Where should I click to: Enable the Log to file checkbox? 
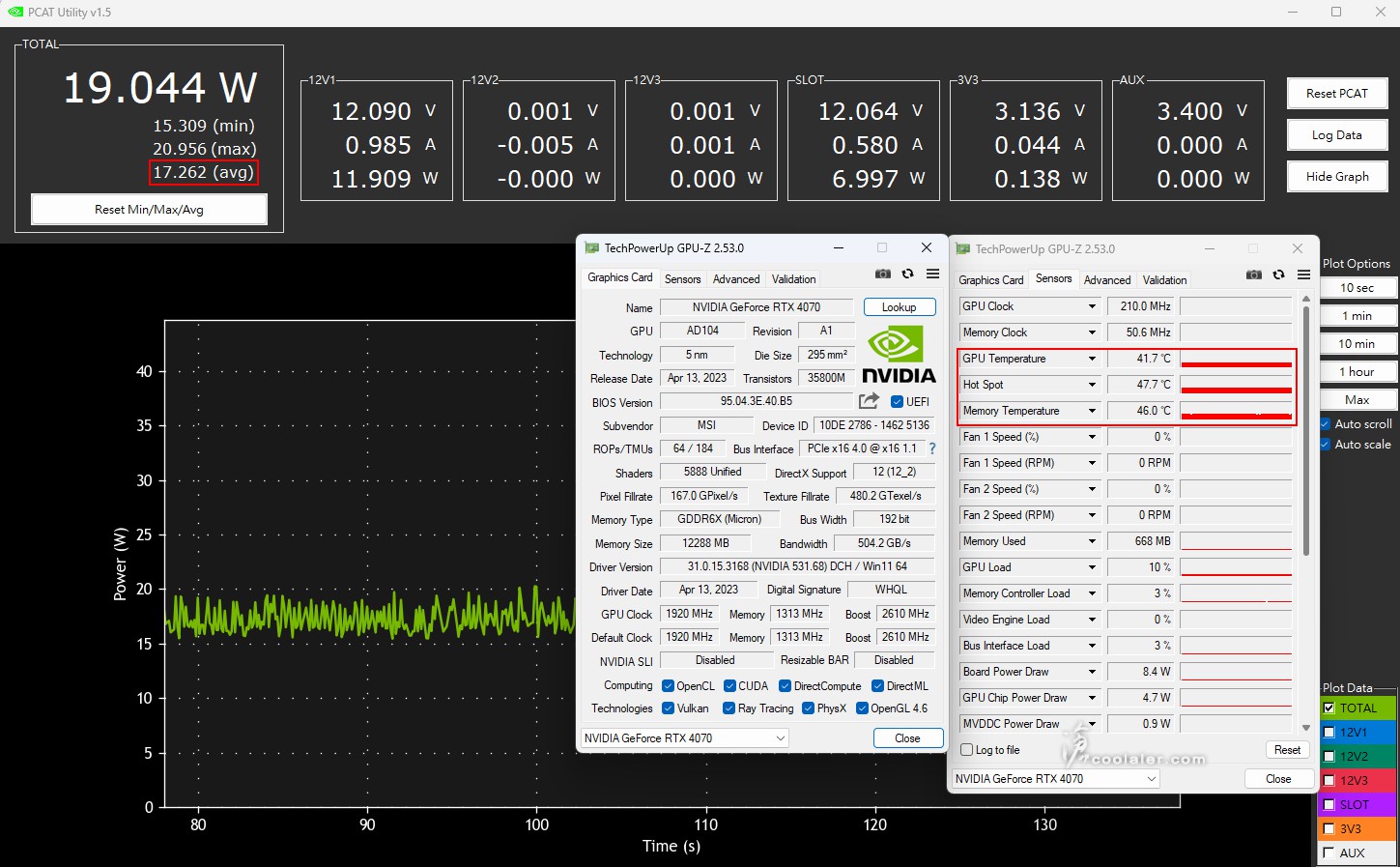tap(967, 750)
